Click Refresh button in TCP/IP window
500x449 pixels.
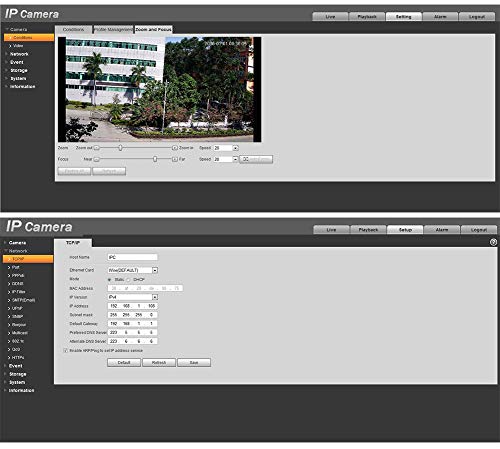(x=159, y=362)
